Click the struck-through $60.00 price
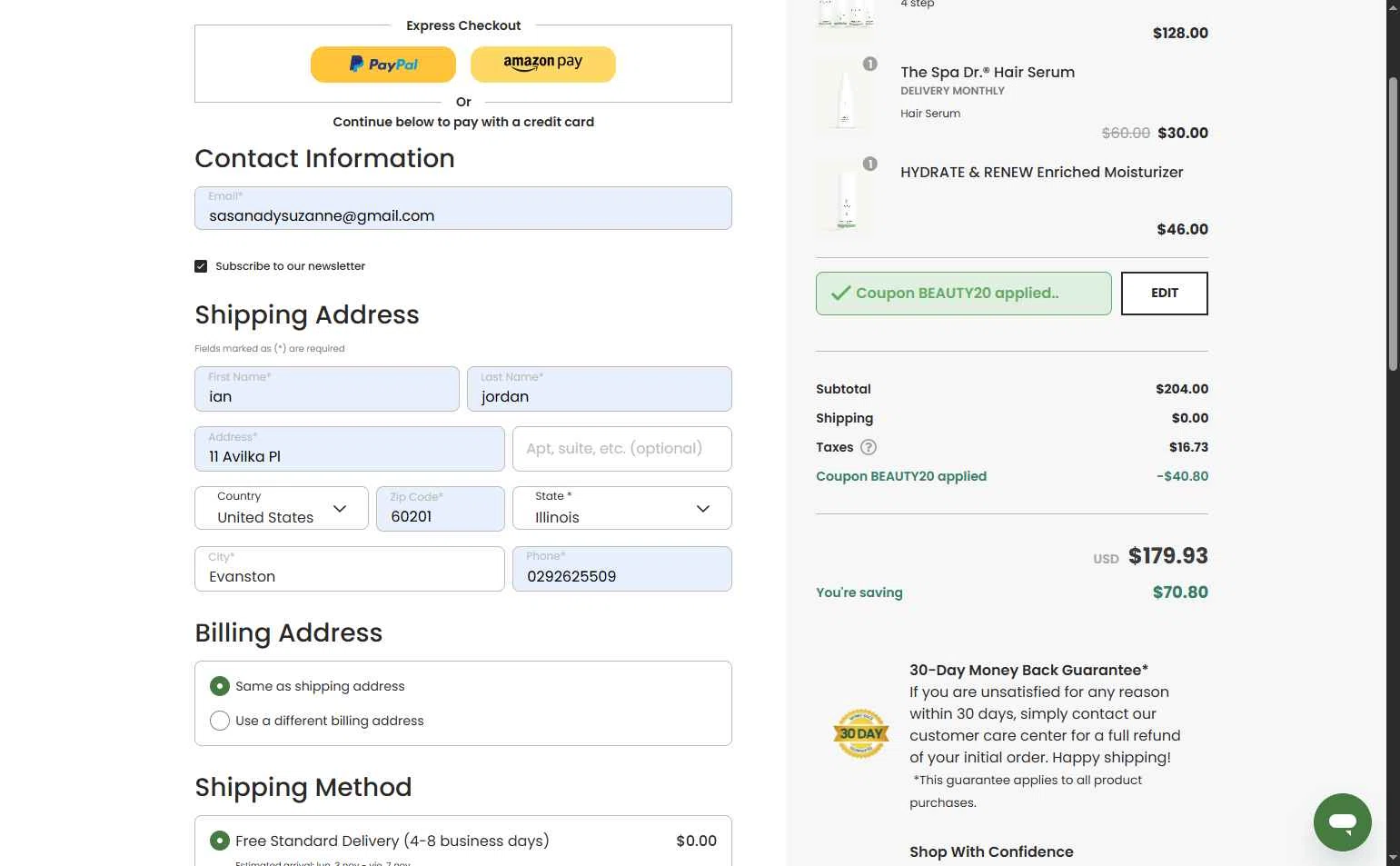Screen dimensions: 1400x866 (1126, 133)
